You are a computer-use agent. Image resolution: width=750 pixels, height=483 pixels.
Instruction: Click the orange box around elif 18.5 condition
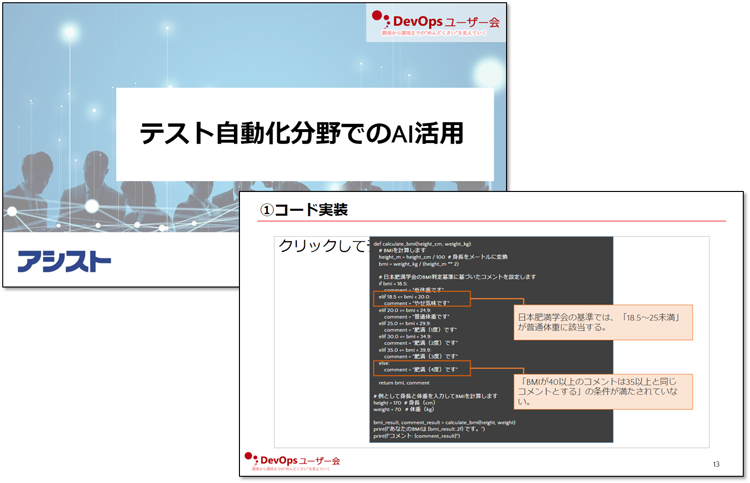pos(420,298)
